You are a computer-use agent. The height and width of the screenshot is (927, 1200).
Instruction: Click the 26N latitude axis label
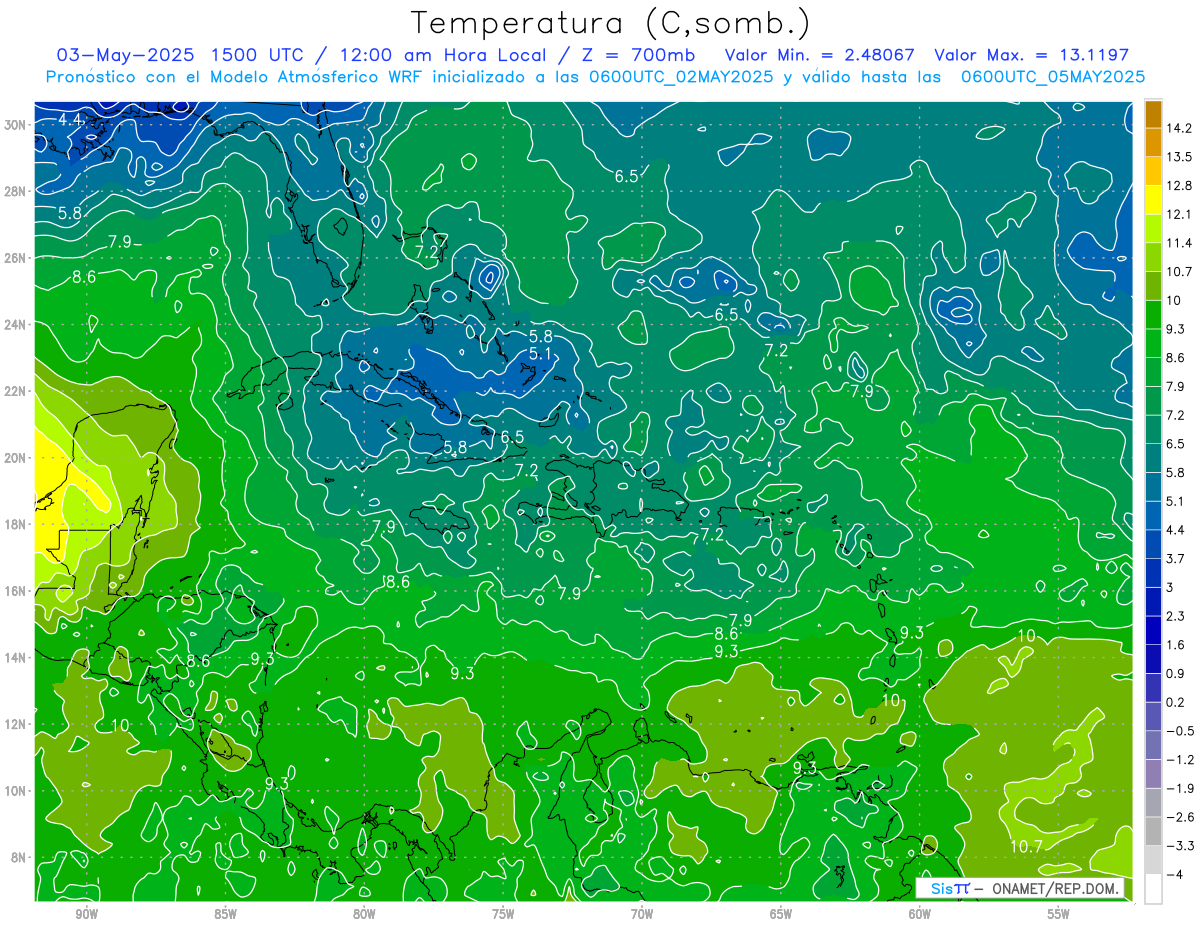pyautogui.click(x=16, y=258)
